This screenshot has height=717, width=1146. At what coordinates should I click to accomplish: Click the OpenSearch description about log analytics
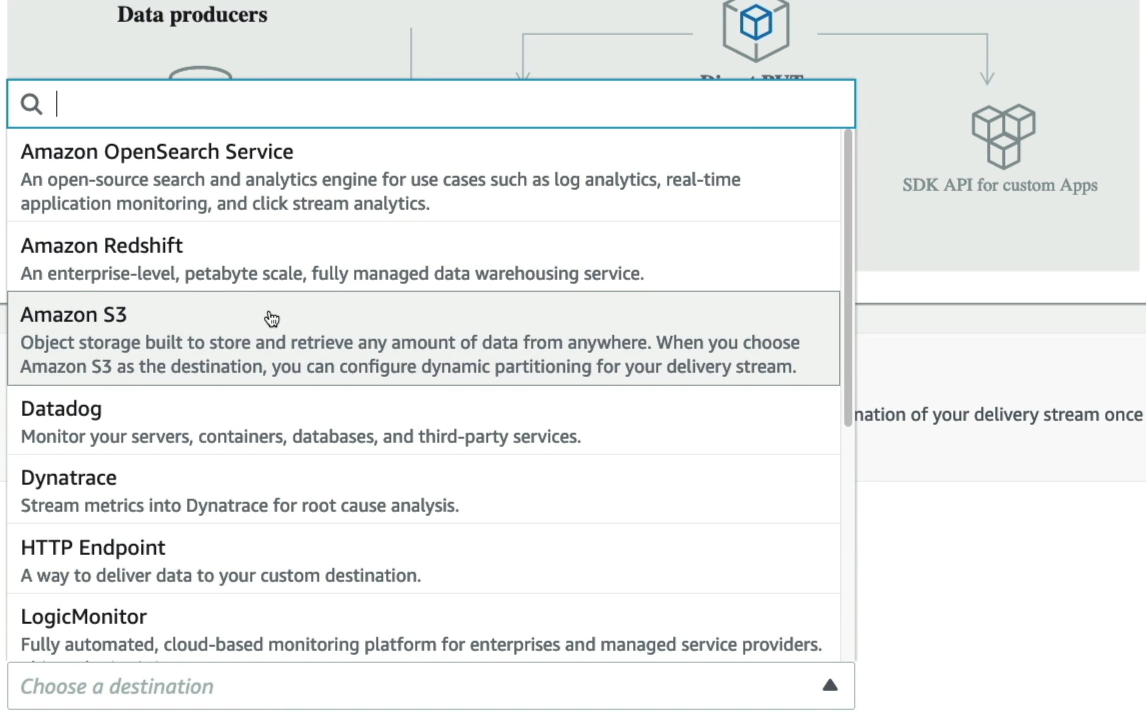coord(380,191)
